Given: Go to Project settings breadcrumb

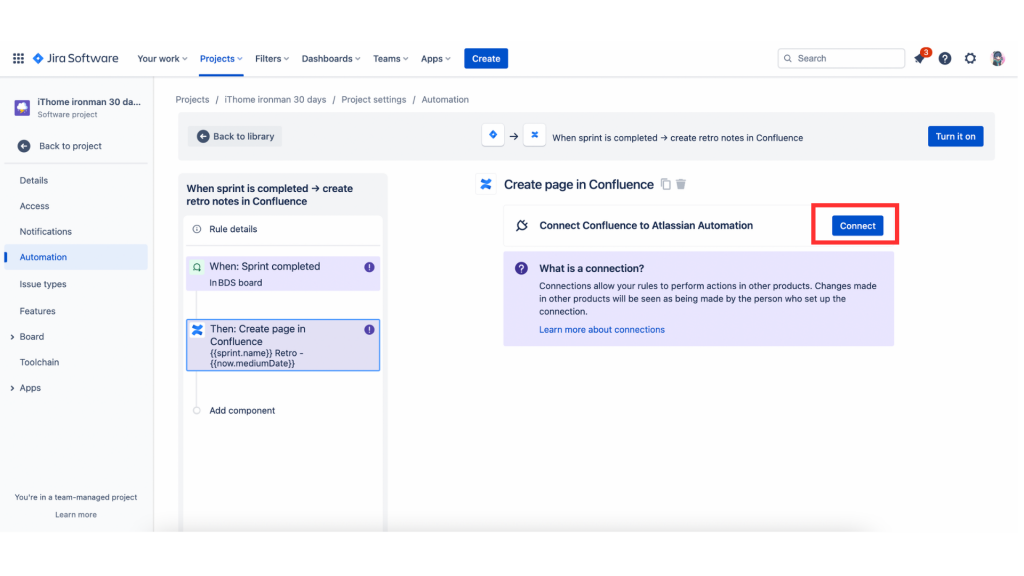Looking at the screenshot, I should (374, 100).
